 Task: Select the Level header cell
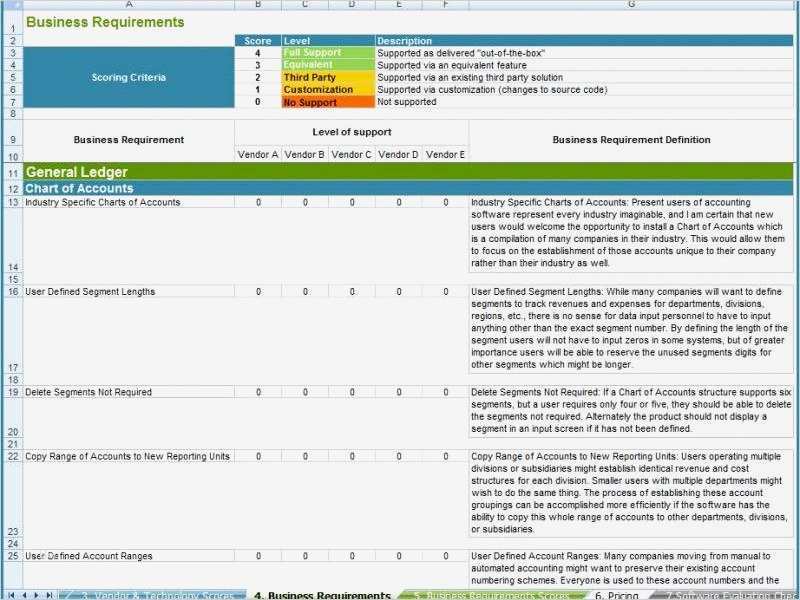328,41
